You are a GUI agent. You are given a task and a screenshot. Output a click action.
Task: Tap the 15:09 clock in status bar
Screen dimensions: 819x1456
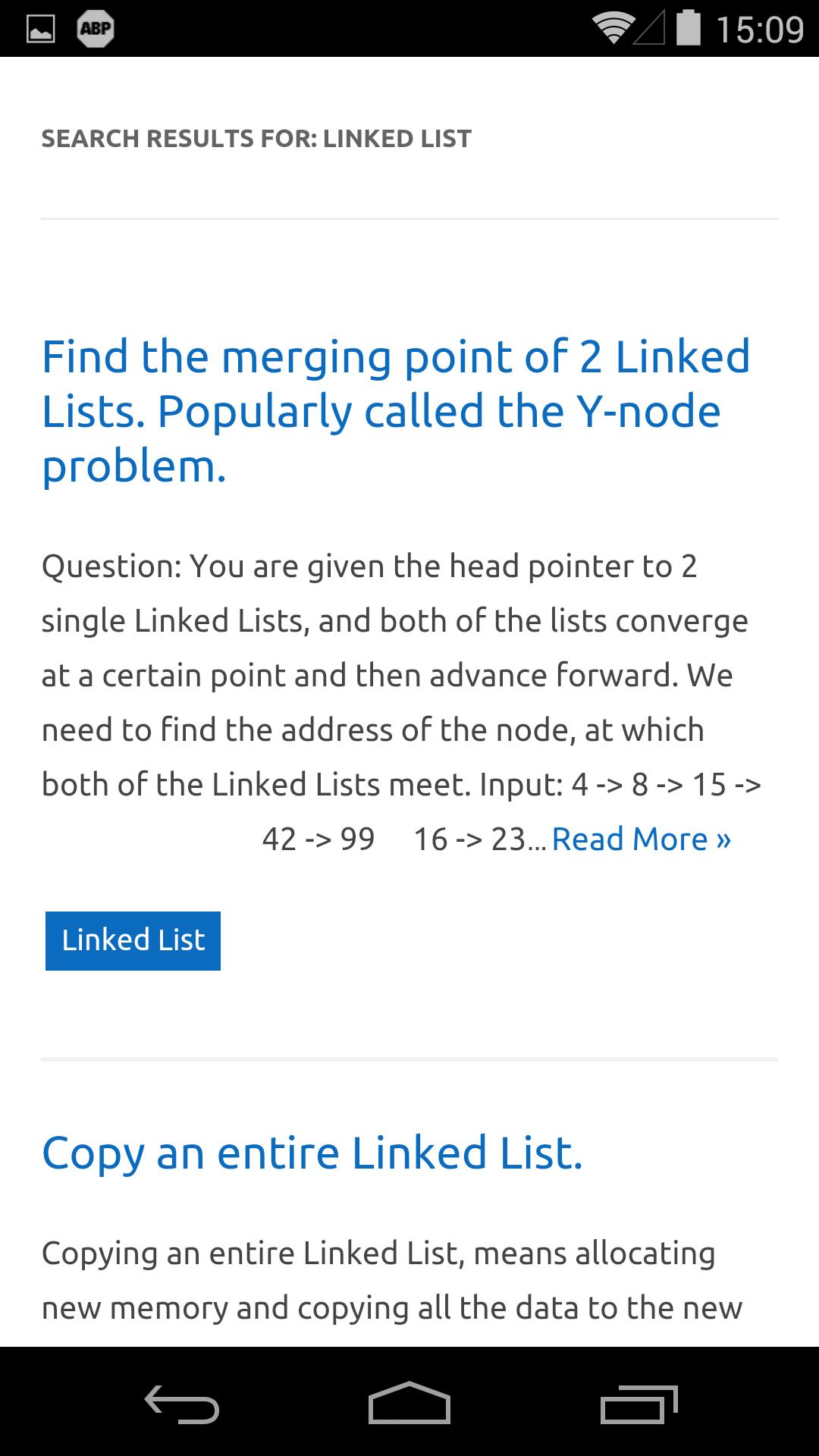tap(760, 30)
